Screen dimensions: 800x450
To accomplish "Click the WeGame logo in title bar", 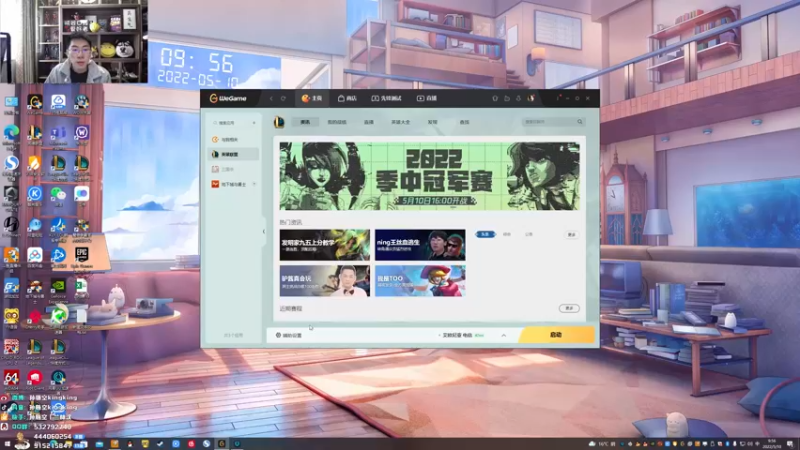I will 228,98.
